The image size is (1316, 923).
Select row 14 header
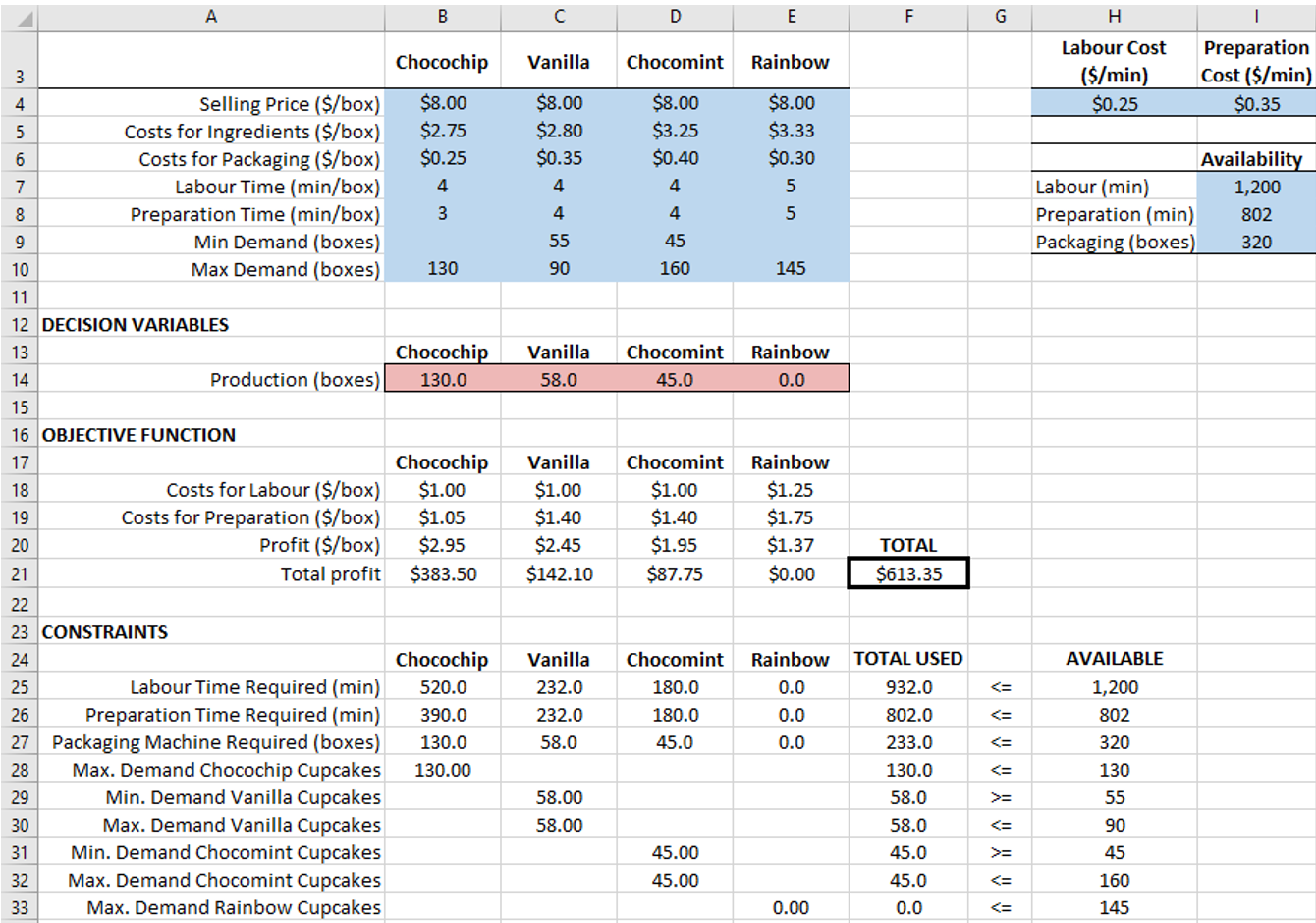[20, 380]
